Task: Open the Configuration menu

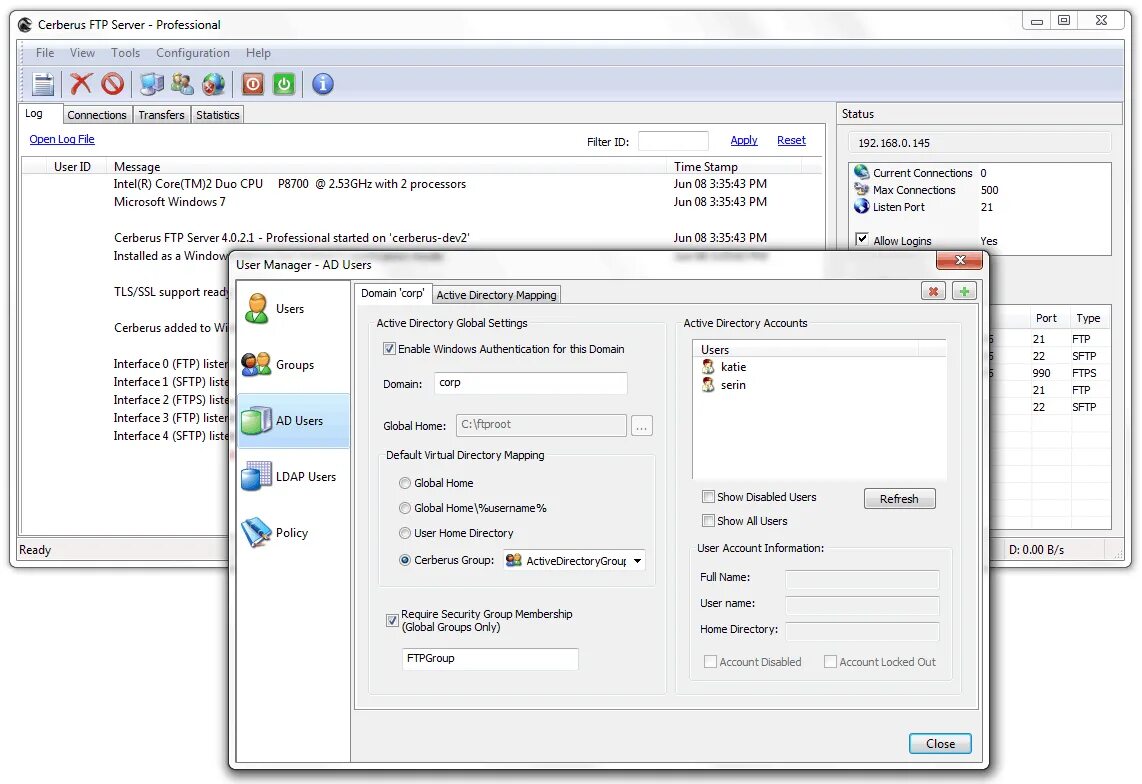Action: click(x=193, y=53)
